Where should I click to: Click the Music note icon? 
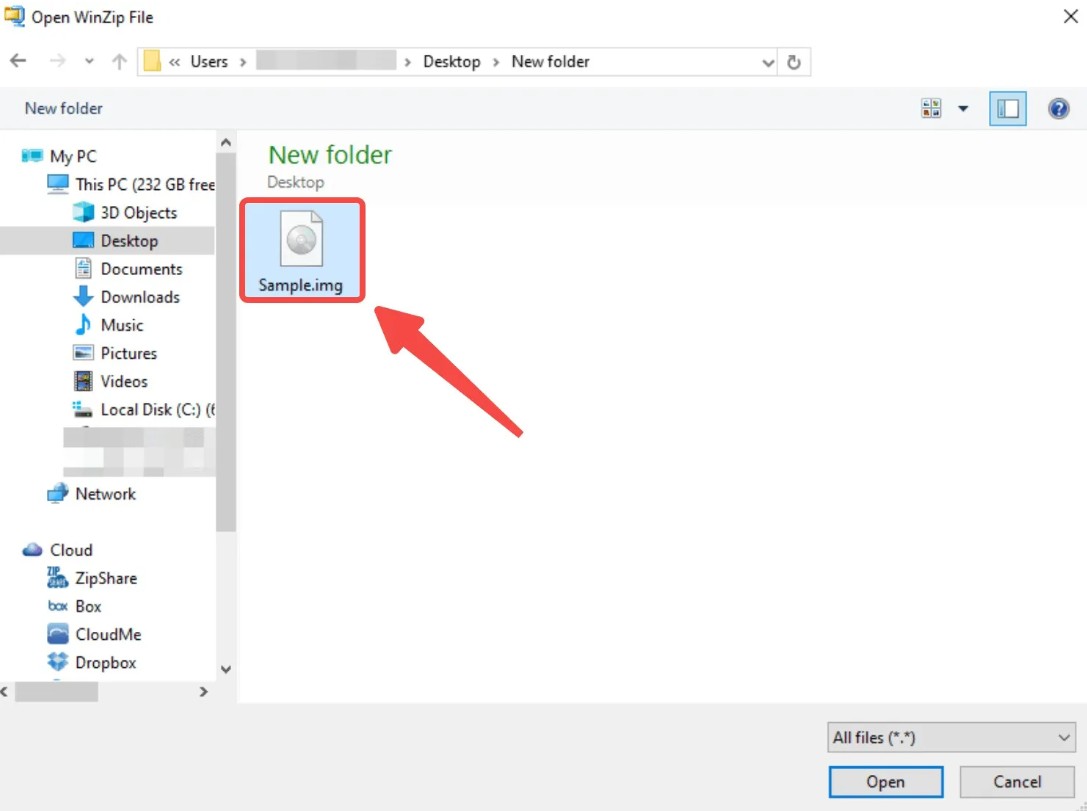point(83,324)
